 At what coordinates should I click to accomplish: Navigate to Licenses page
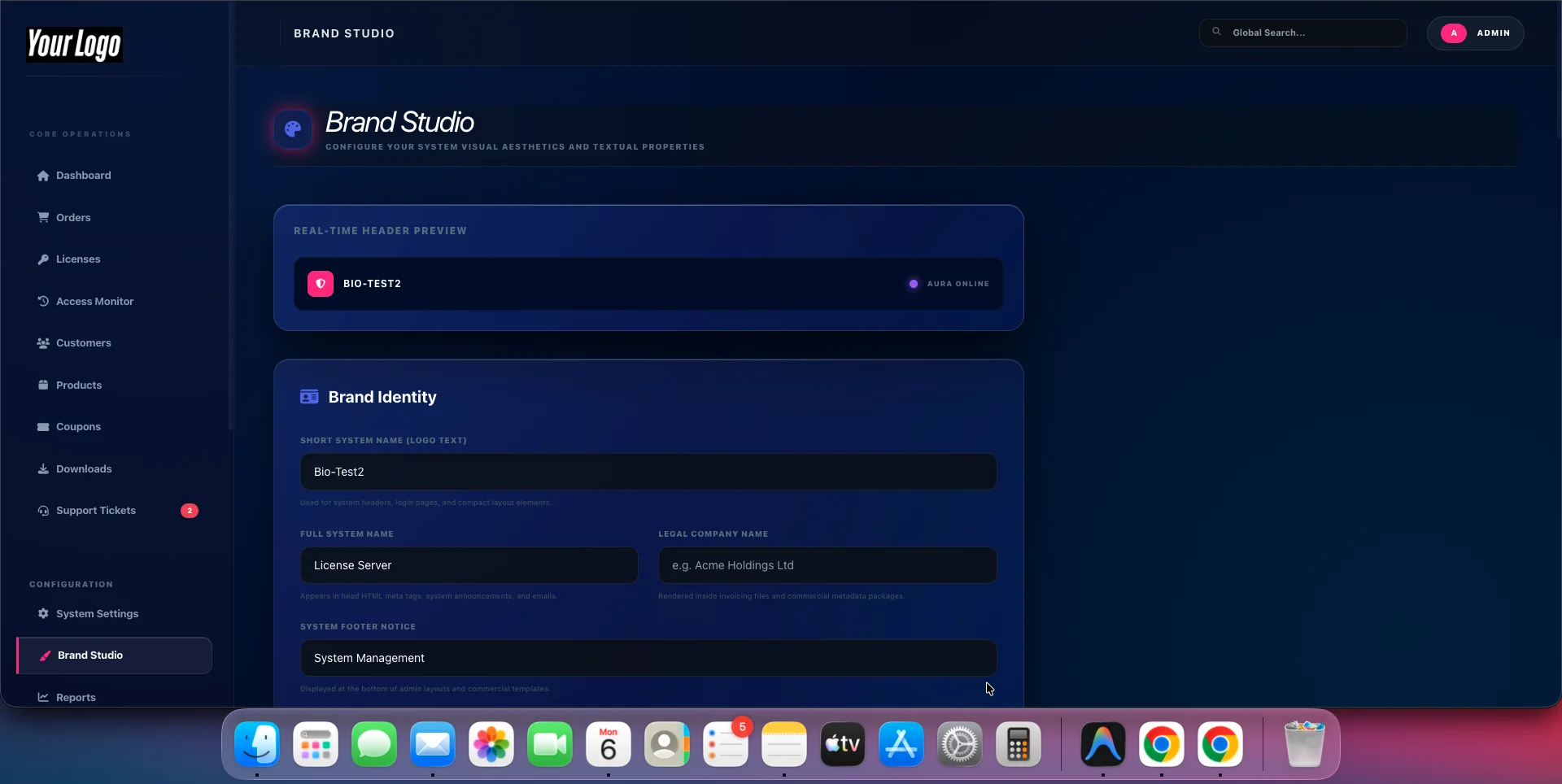(x=114, y=259)
